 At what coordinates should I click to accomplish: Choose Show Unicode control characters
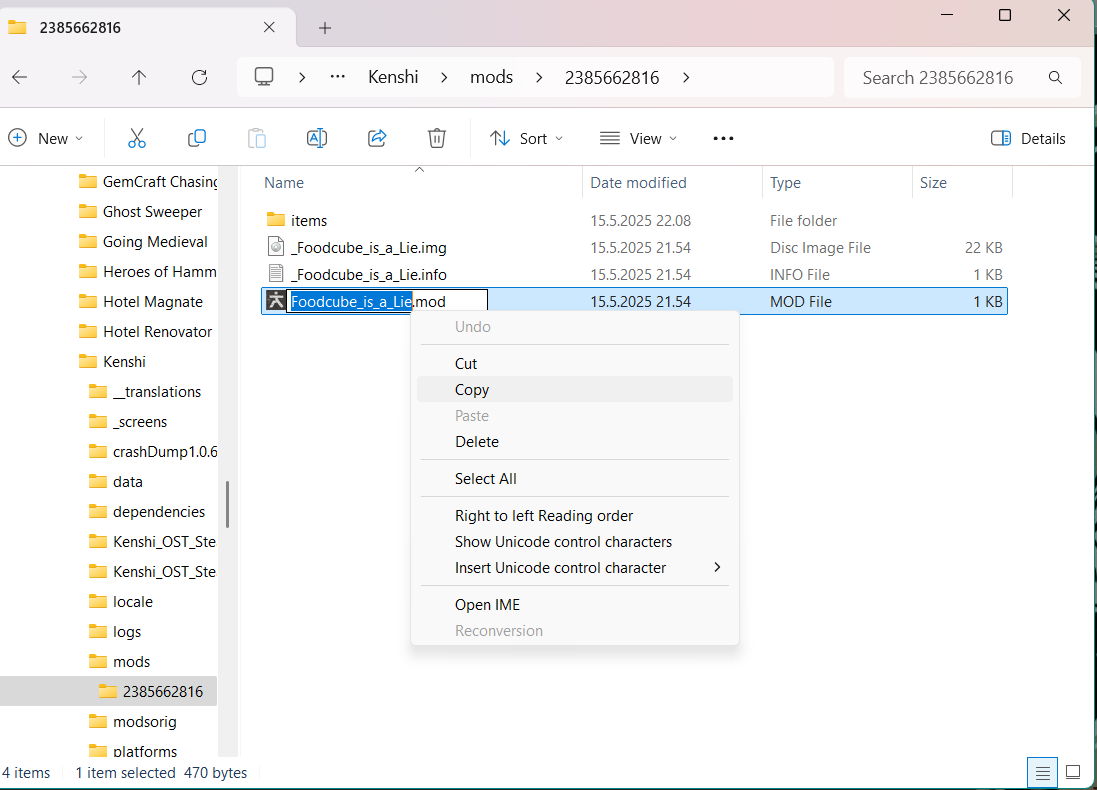point(574,542)
